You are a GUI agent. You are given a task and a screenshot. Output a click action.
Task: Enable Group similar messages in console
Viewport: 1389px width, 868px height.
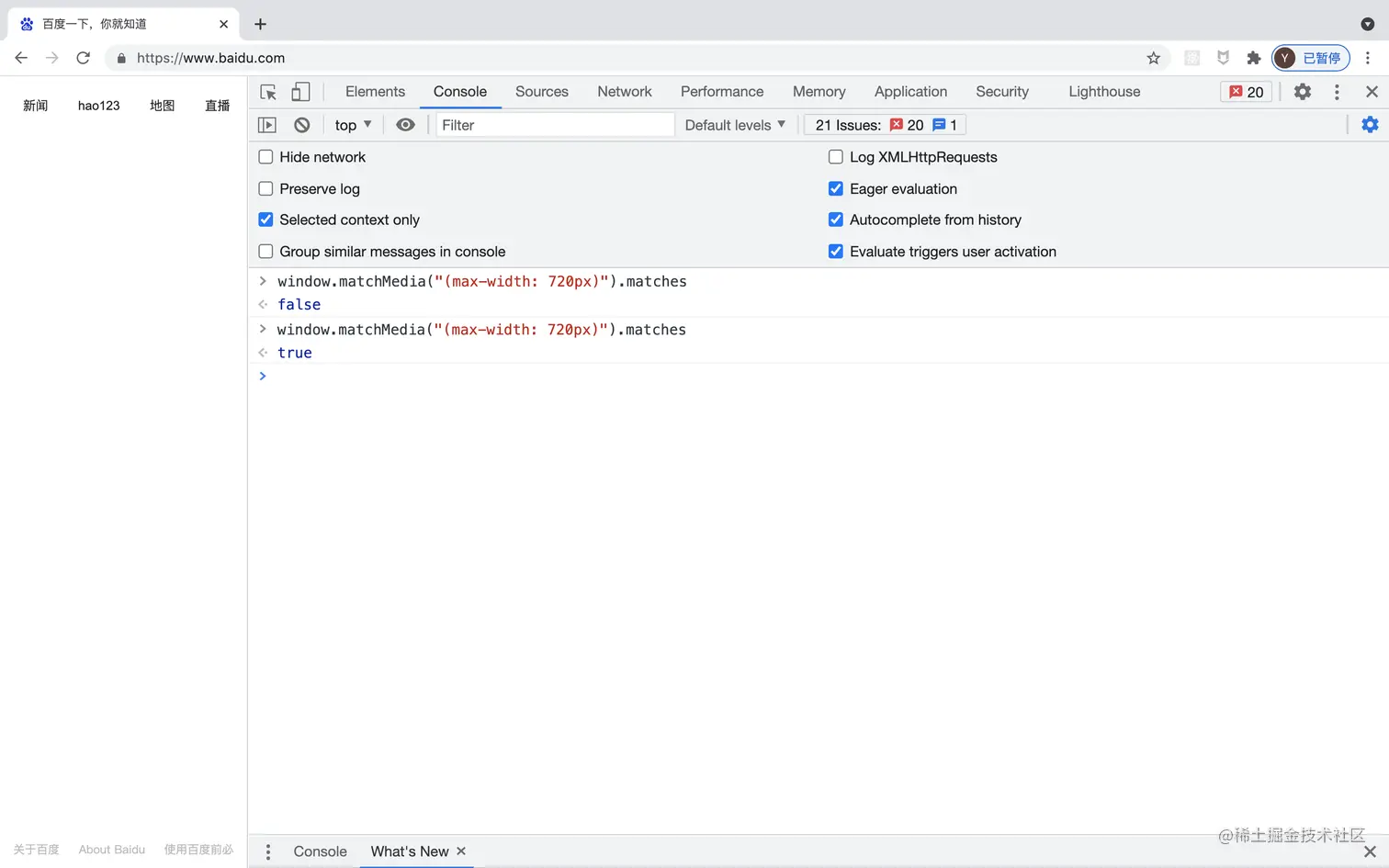click(x=265, y=252)
